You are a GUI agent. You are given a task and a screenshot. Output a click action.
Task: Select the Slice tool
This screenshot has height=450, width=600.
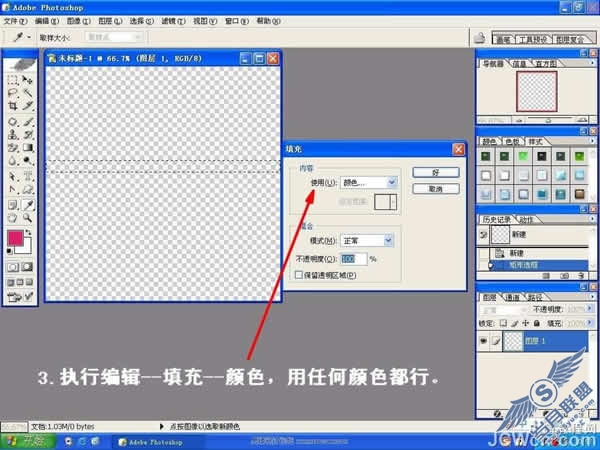click(28, 105)
